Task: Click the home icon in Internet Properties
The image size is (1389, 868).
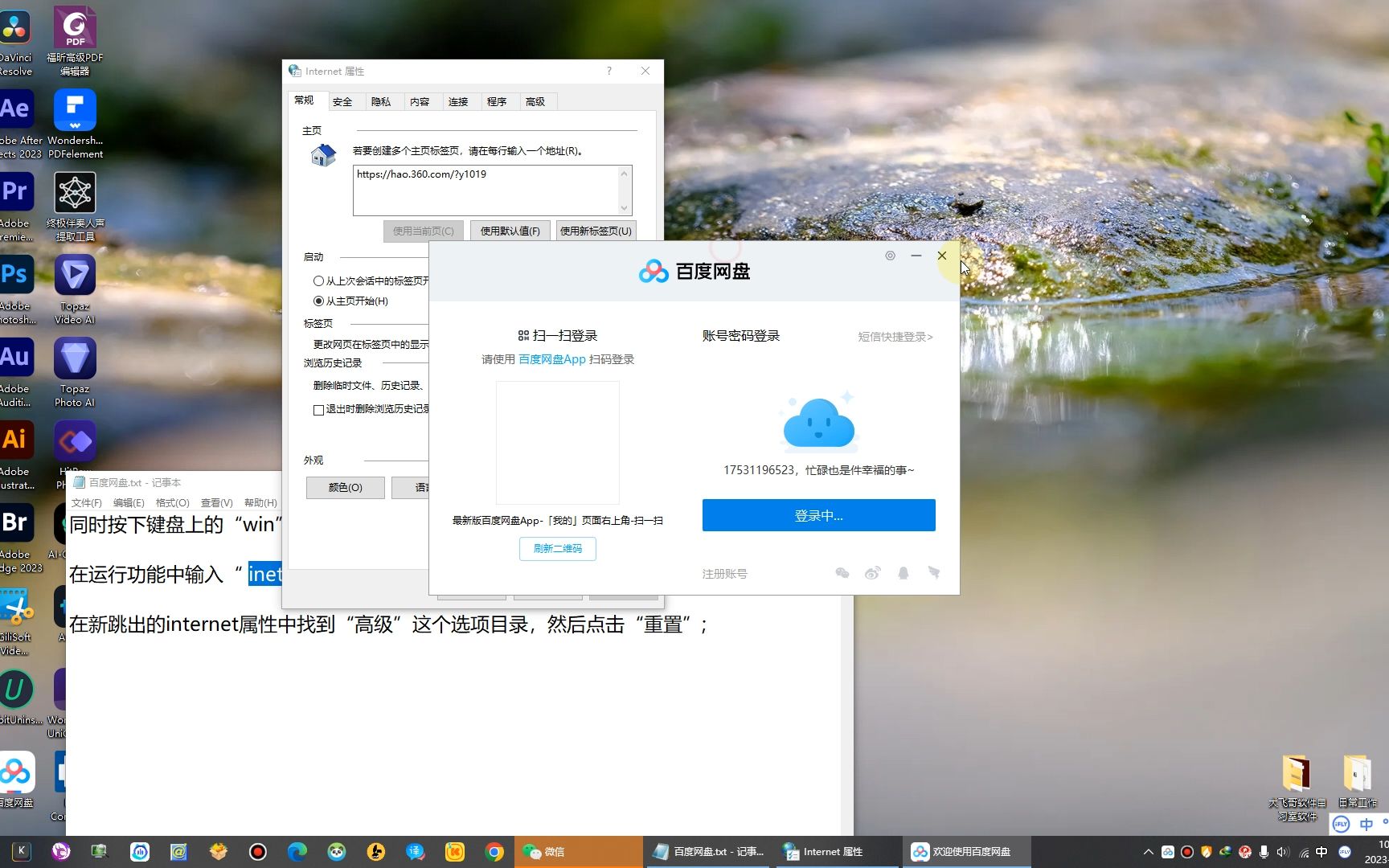Action: coord(323,155)
